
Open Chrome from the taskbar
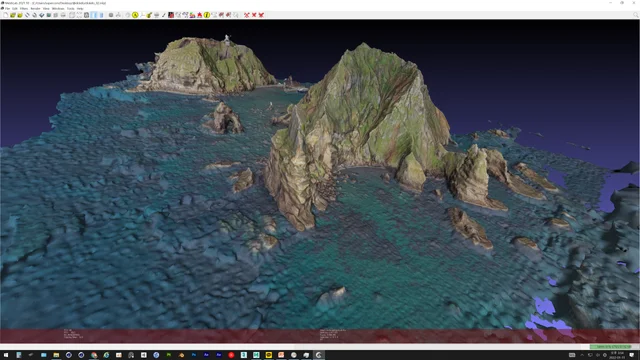pos(93,355)
